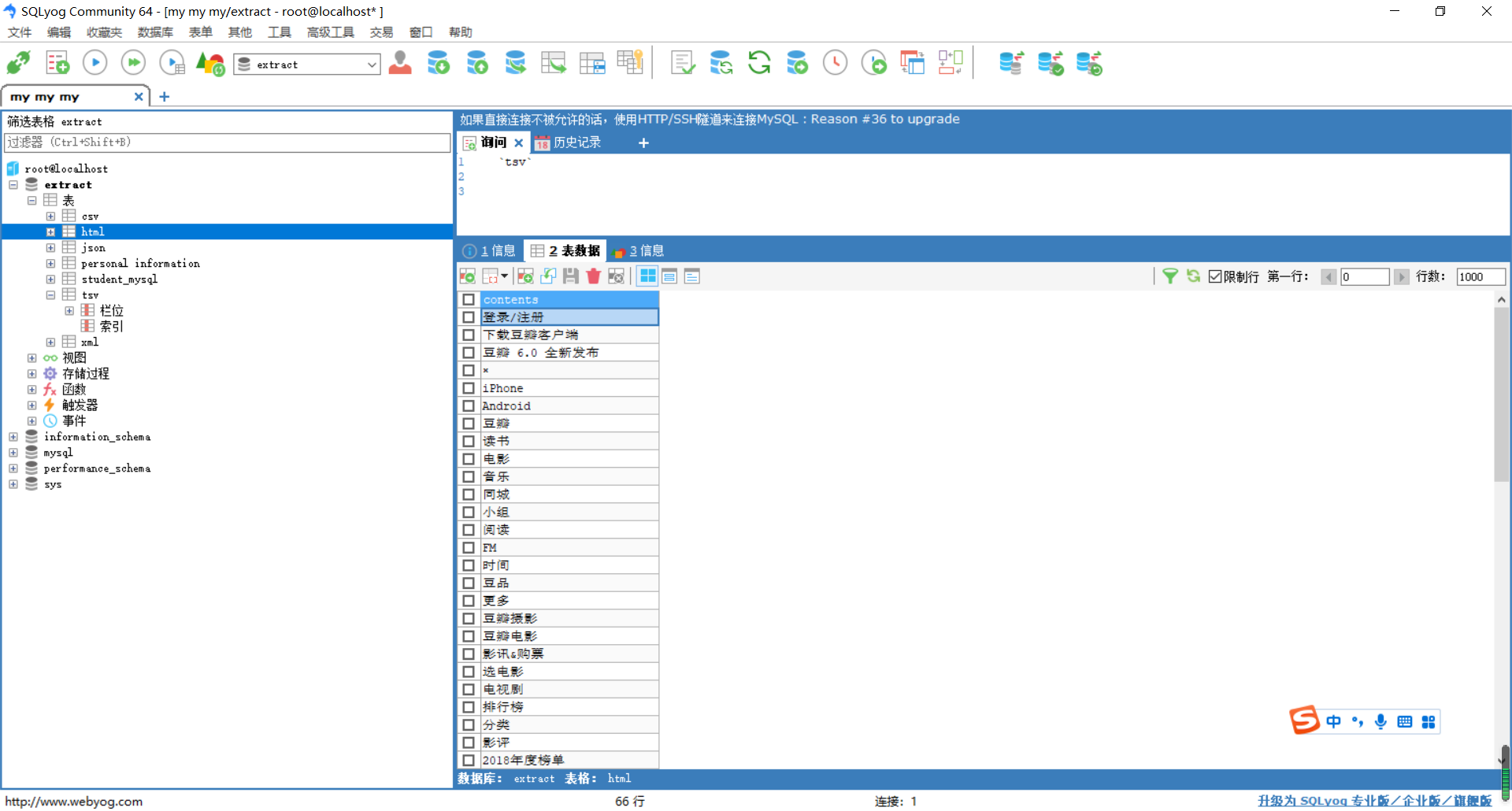Image resolution: width=1512 pixels, height=811 pixels.
Task: Toggle the 限制行 checkbox
Action: [1215, 276]
